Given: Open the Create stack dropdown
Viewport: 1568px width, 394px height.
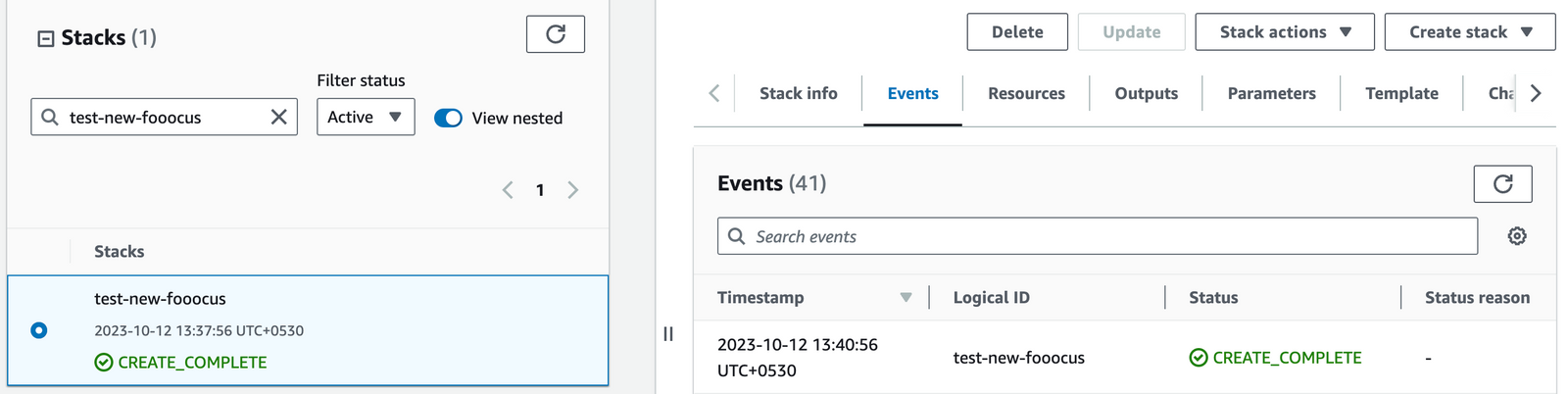Looking at the screenshot, I should click(x=1470, y=31).
